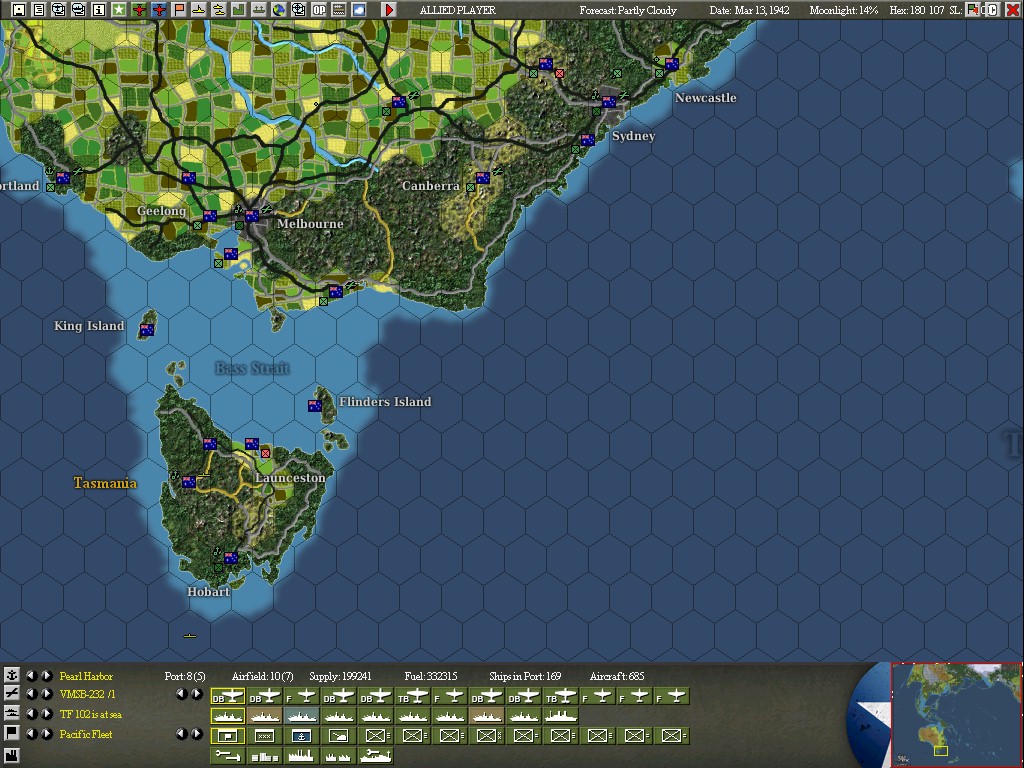
Task: Click the cloud weather toolbar icon
Action: tap(359, 10)
